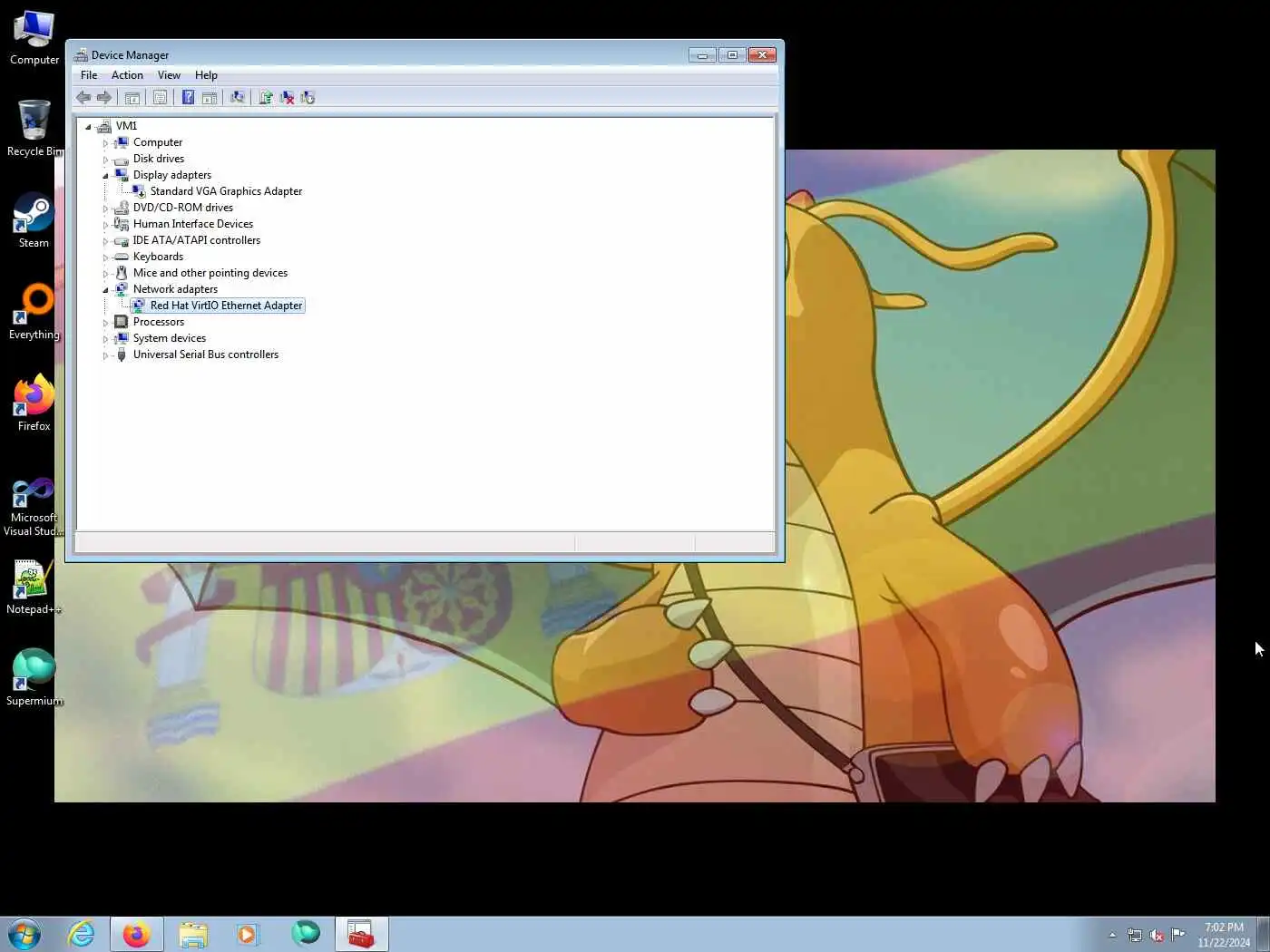1270x952 pixels.
Task: Click the muted volume tray icon
Action: point(1157,935)
